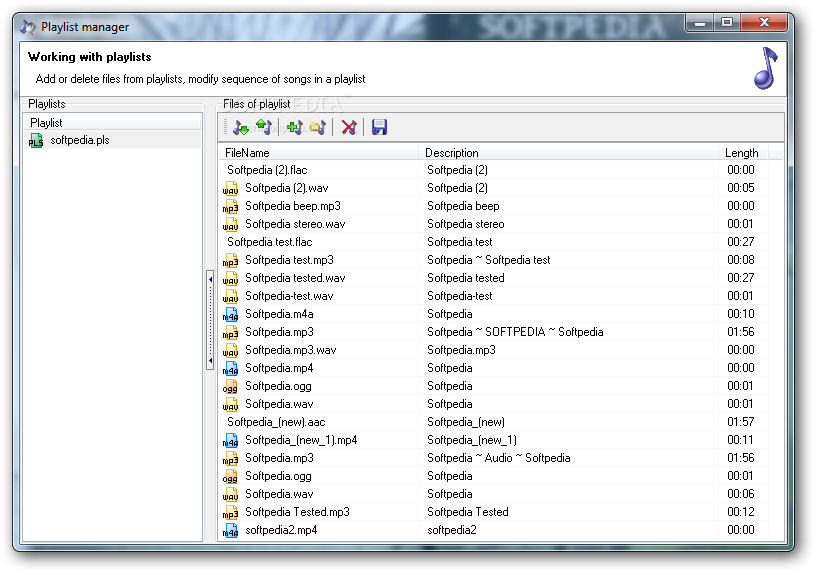Minimize the Playlist manager window
Image resolution: width=815 pixels, height=572 pixels.
point(700,23)
